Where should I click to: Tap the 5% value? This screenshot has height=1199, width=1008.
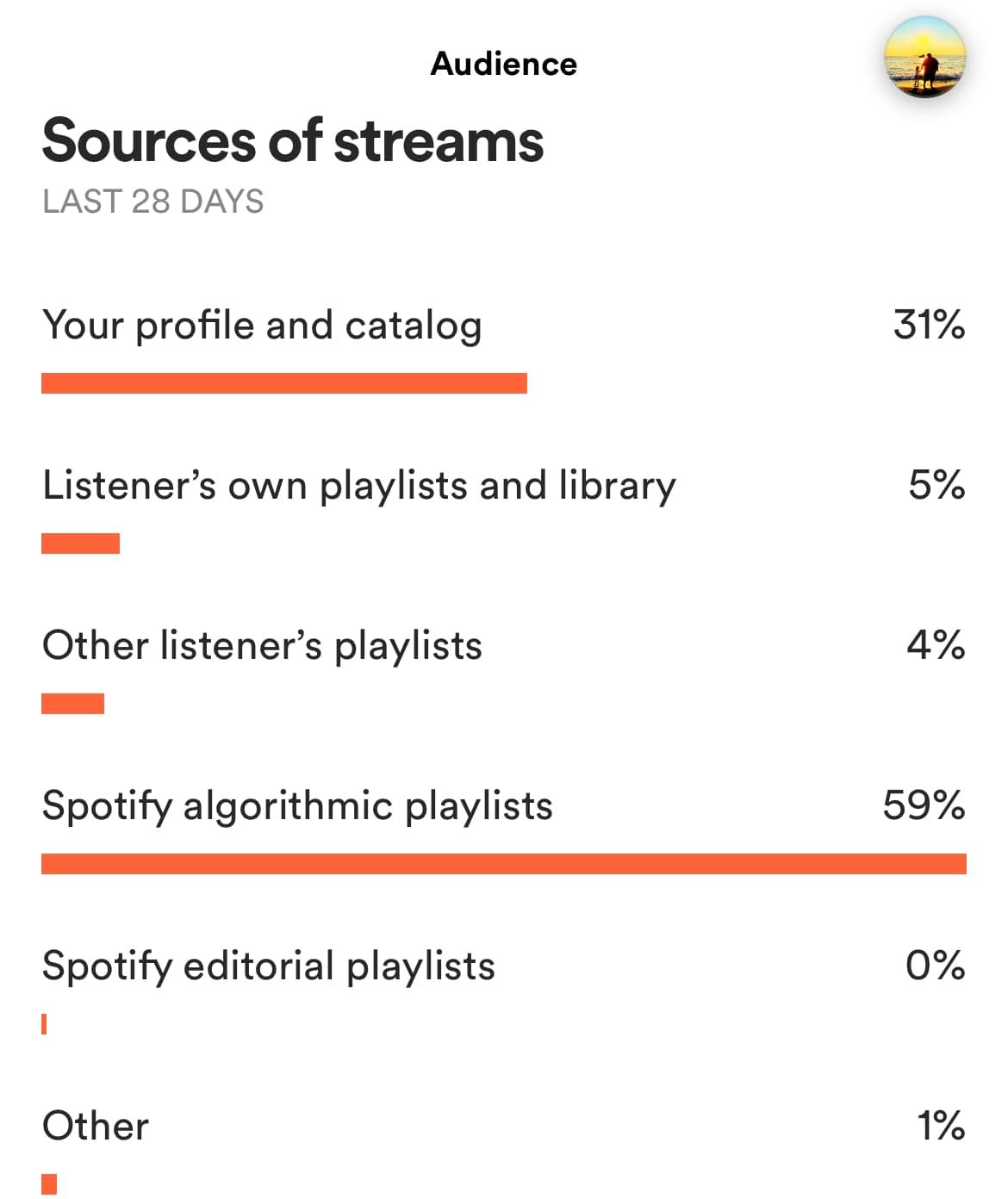pos(936,486)
